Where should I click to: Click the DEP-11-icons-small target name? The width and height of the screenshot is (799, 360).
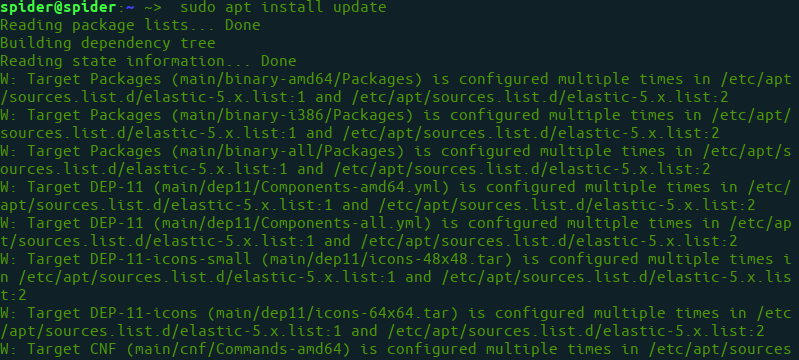tap(171, 259)
